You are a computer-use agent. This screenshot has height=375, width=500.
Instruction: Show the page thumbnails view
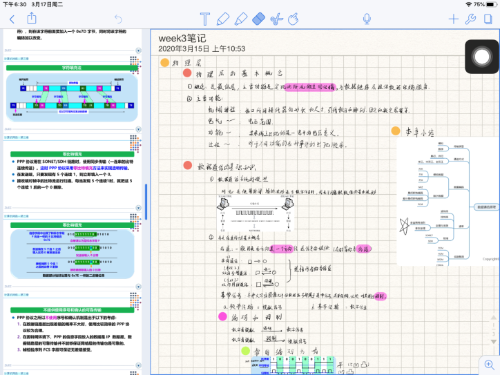(488, 19)
